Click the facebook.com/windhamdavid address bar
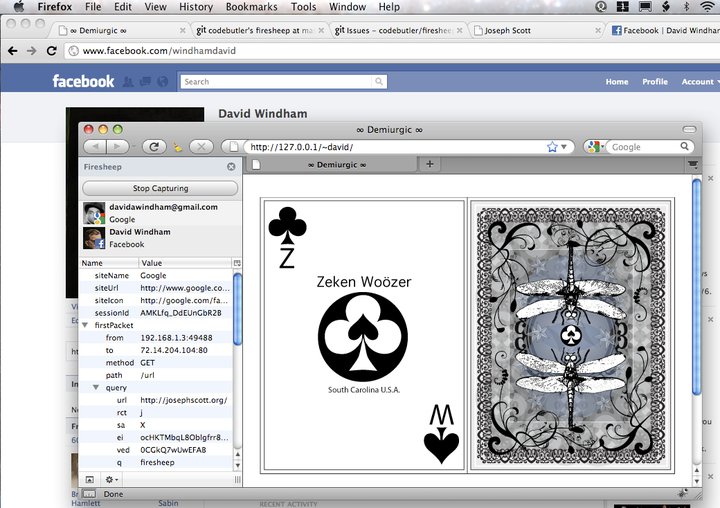The height and width of the screenshot is (508, 720). 390,51
